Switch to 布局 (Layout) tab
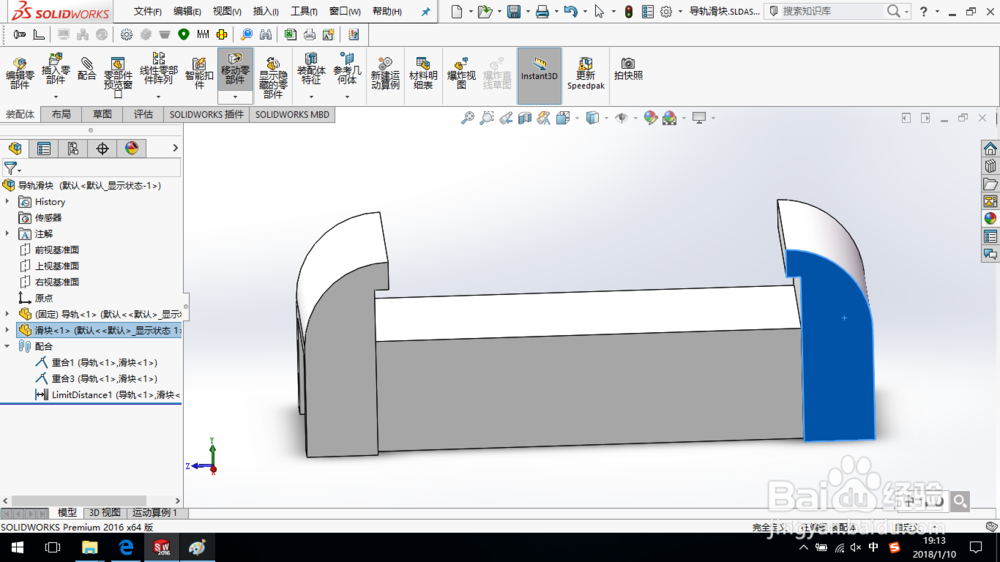Image resolution: width=1000 pixels, height=562 pixels. pos(61,114)
